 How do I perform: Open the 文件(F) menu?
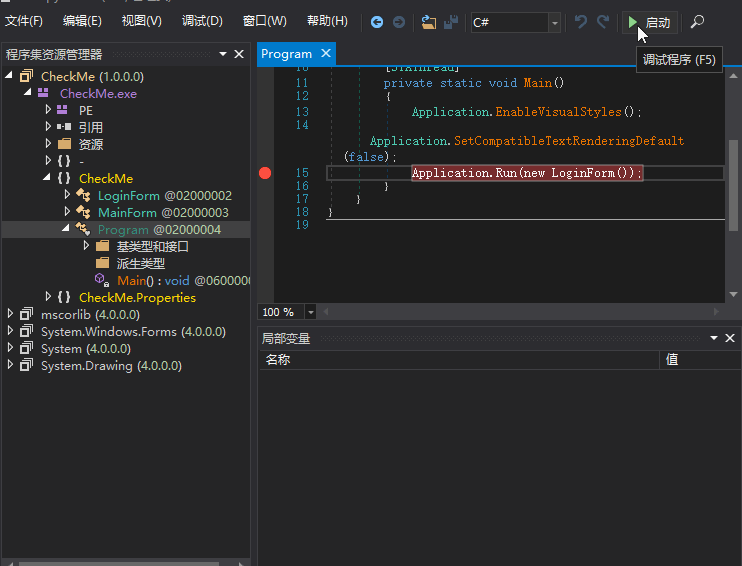(24, 21)
